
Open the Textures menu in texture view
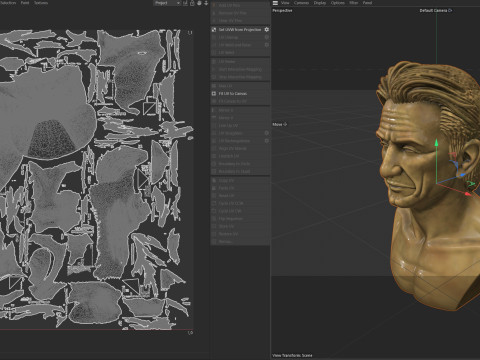tap(41, 3)
